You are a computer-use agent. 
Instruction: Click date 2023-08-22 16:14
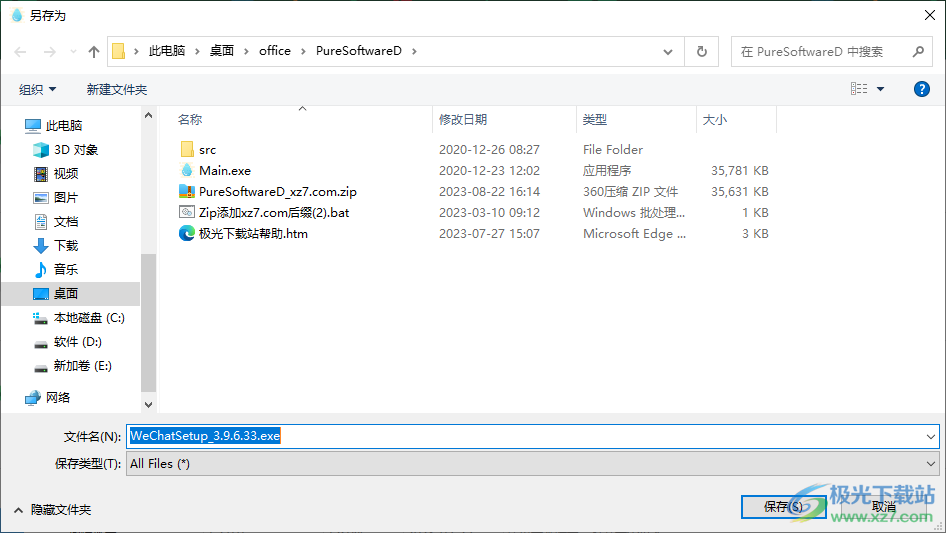pos(489,192)
